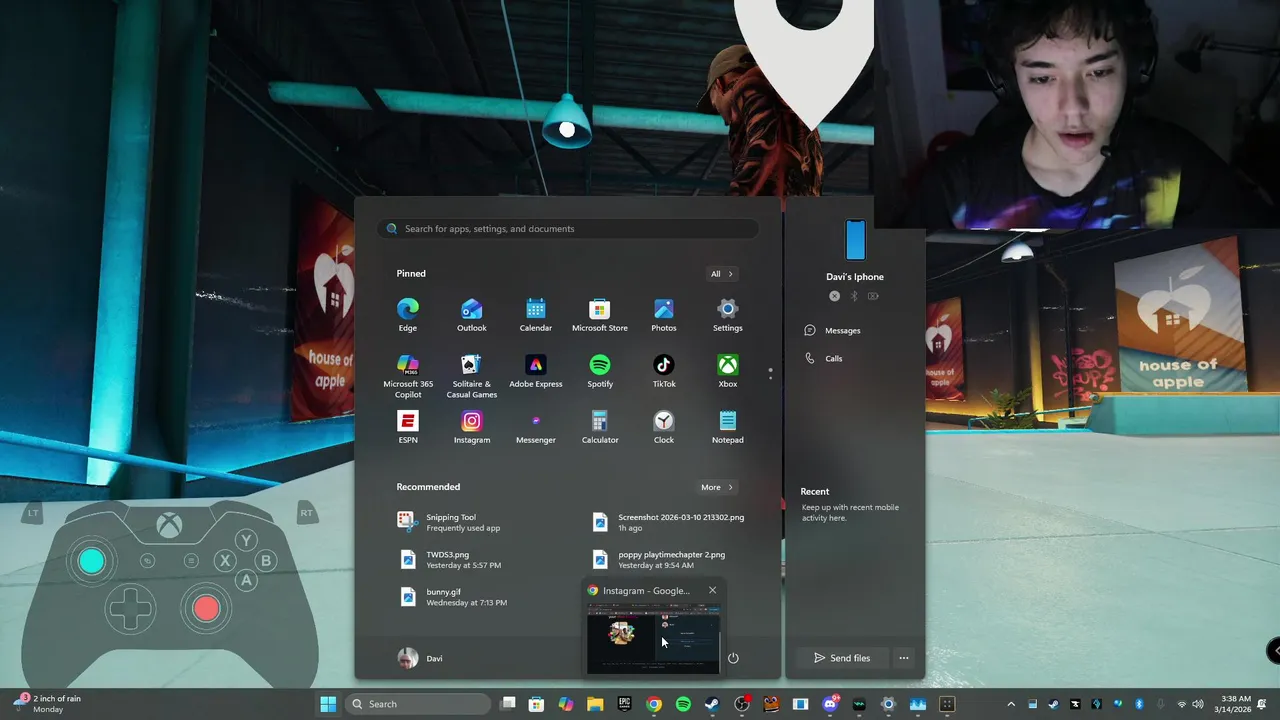Image resolution: width=1280 pixels, height=720 pixels.
Task: Open Settings from the pinned apps
Action: [728, 315]
